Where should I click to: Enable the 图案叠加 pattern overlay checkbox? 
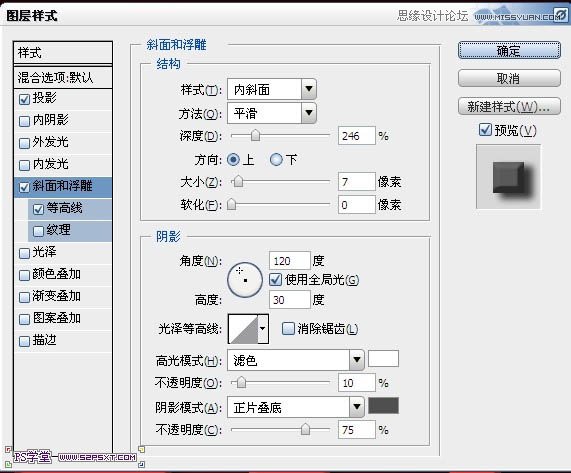click(x=24, y=319)
